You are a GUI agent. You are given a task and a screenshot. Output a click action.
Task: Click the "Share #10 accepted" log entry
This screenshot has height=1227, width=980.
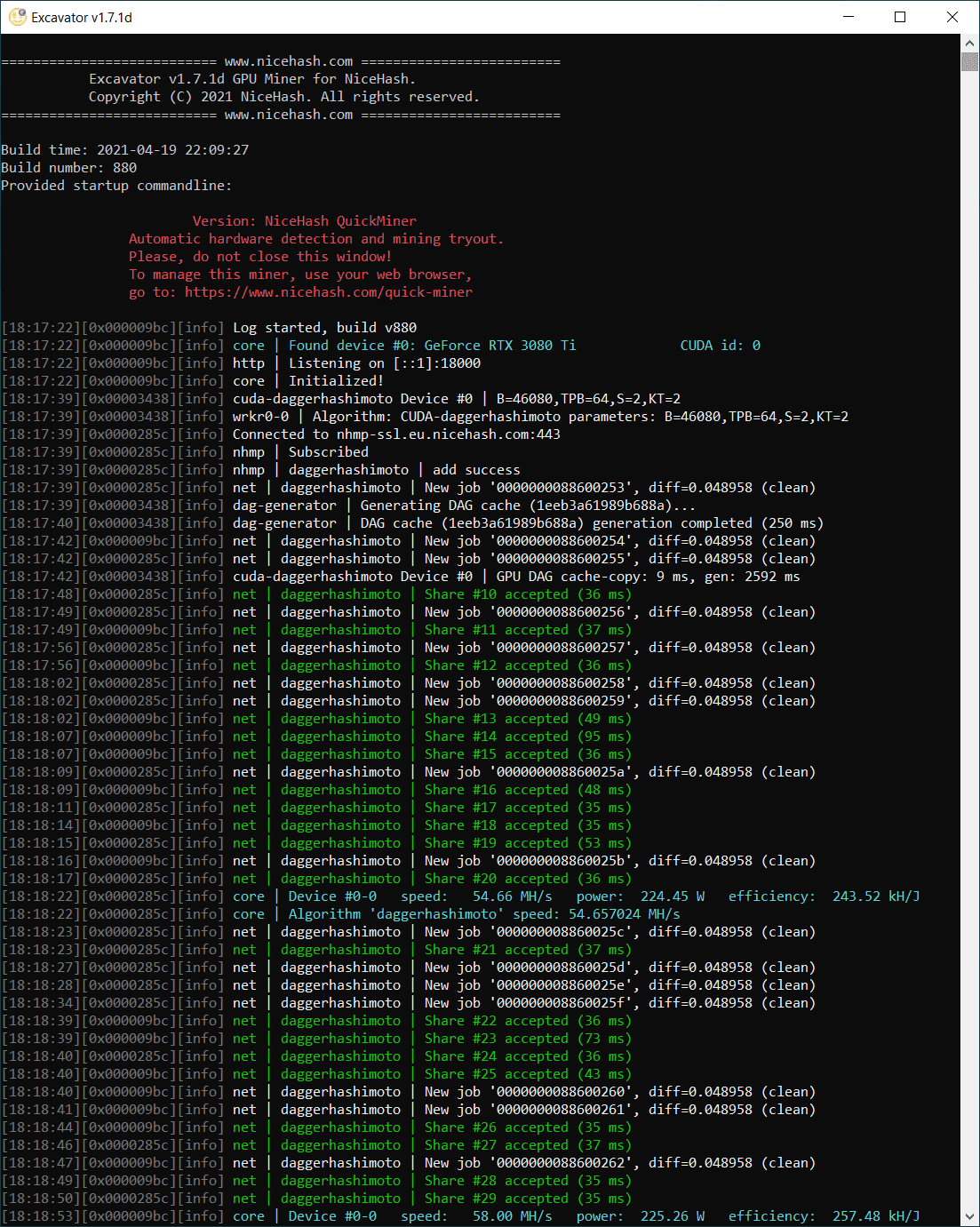click(496, 594)
